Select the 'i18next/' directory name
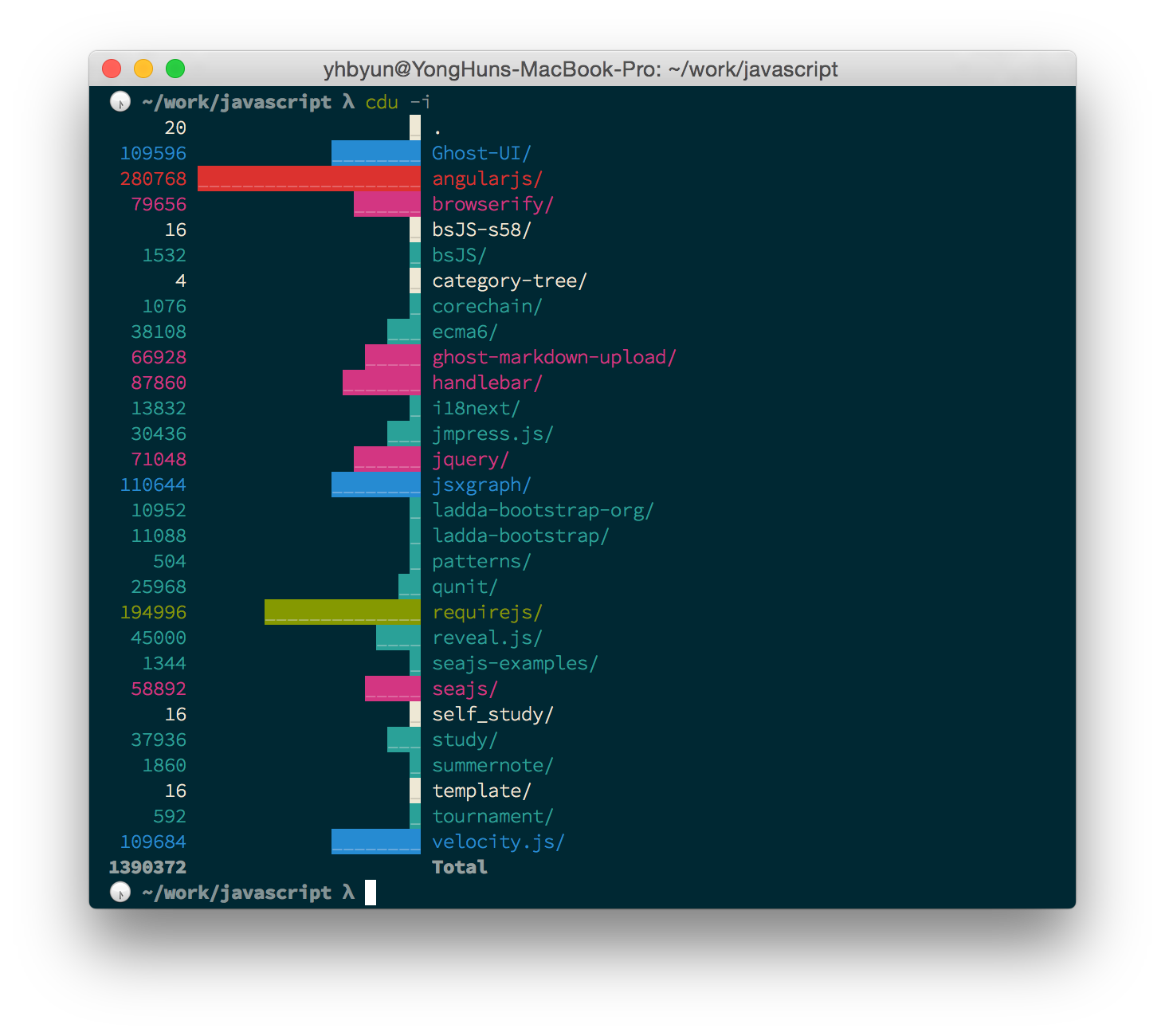Viewport: 1165px width, 1036px height. (476, 408)
